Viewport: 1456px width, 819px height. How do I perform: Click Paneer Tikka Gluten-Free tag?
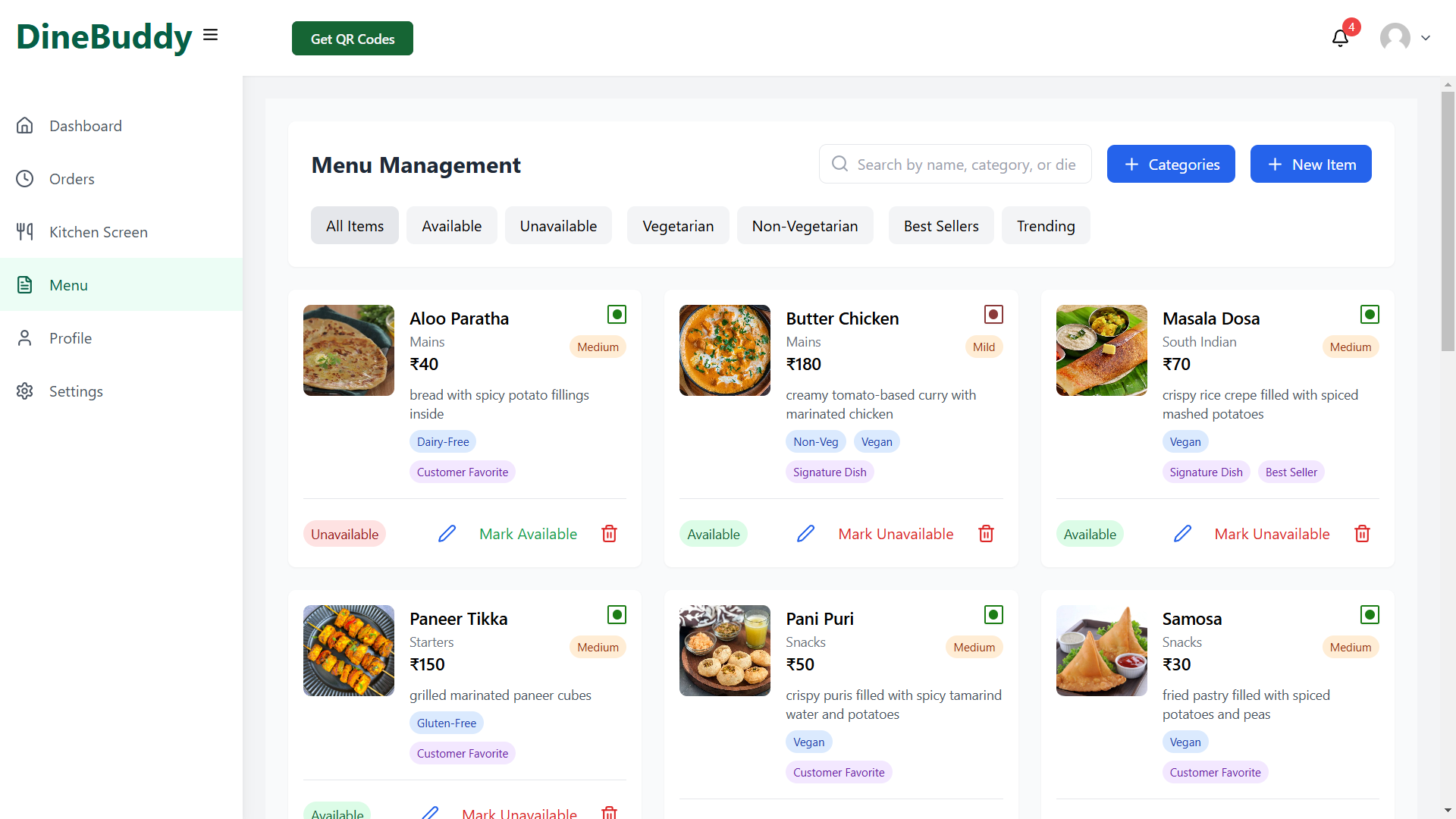point(447,723)
